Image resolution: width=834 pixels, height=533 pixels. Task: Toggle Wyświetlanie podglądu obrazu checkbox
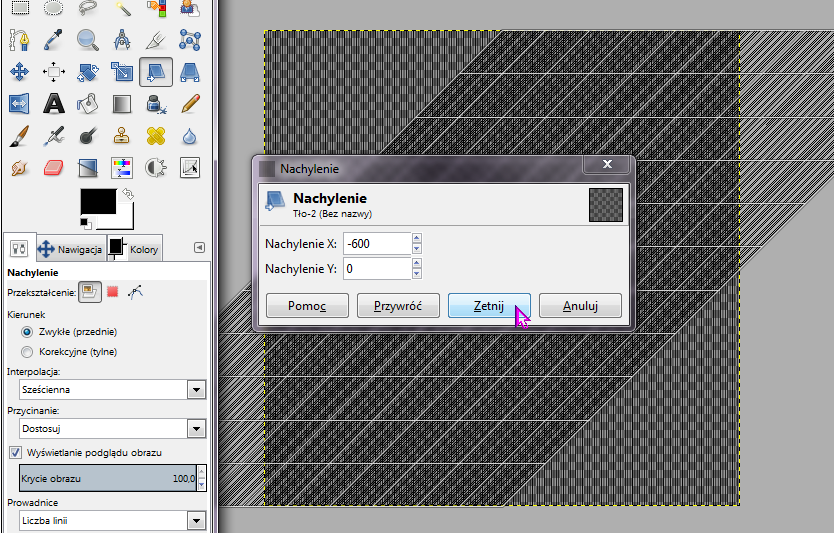[16, 453]
